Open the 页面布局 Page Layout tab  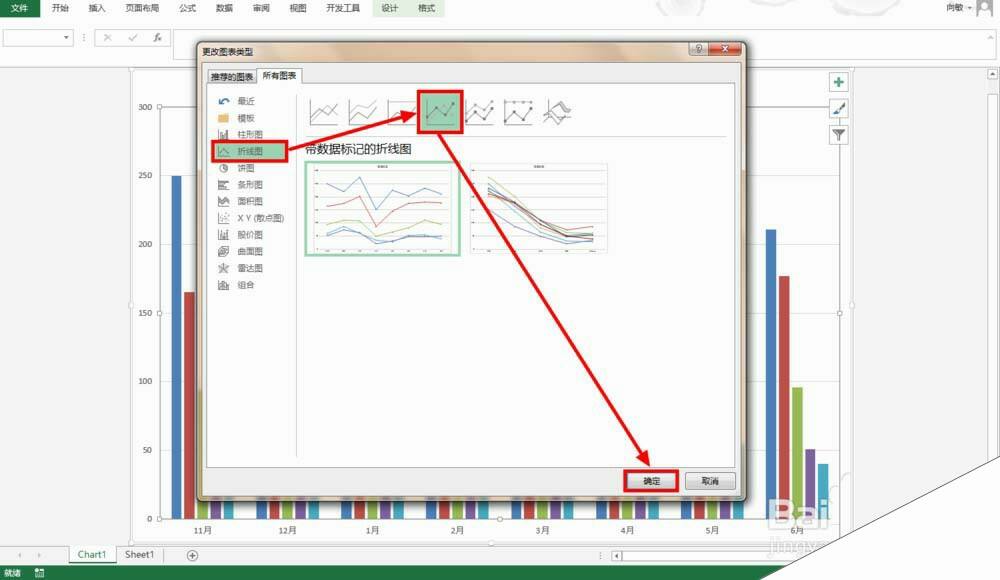click(x=142, y=8)
